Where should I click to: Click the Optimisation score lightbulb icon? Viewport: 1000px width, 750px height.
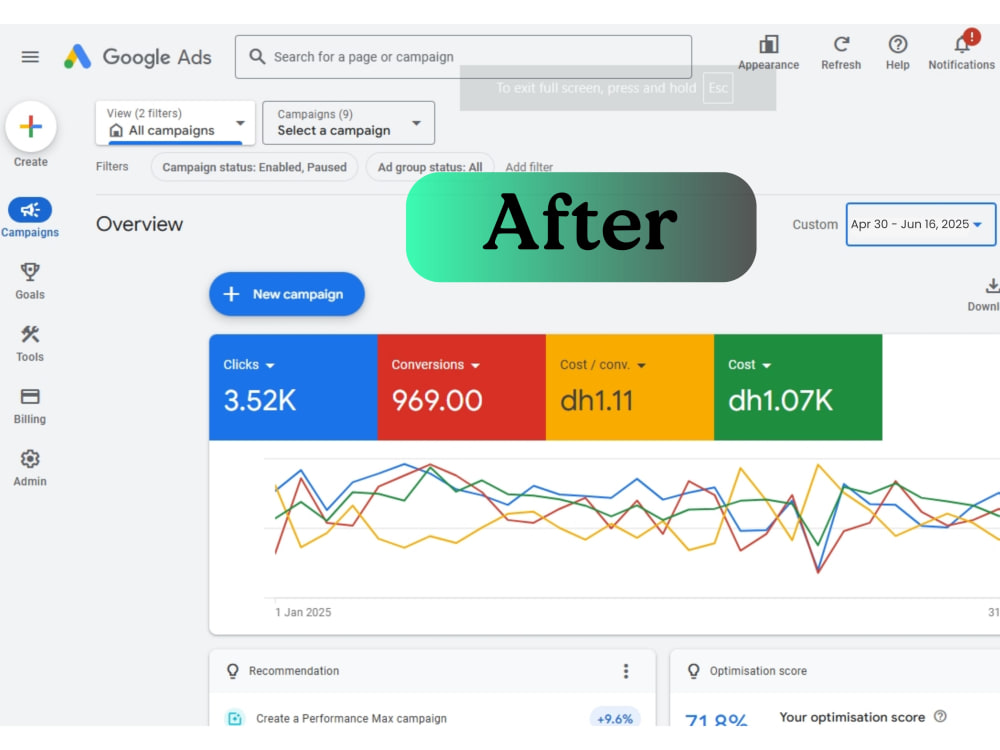coord(693,671)
